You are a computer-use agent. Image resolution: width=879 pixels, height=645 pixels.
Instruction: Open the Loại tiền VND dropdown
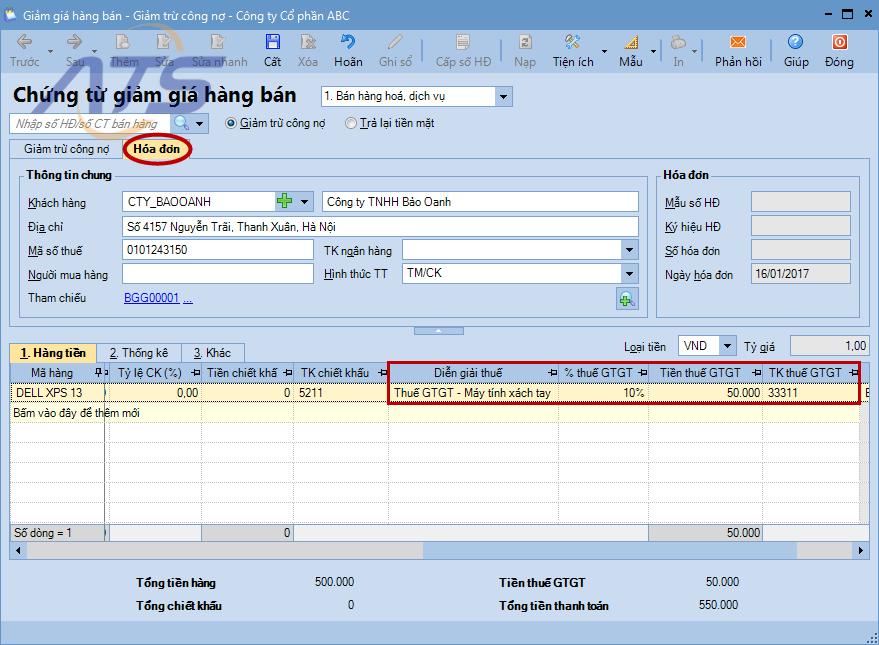[x=727, y=346]
